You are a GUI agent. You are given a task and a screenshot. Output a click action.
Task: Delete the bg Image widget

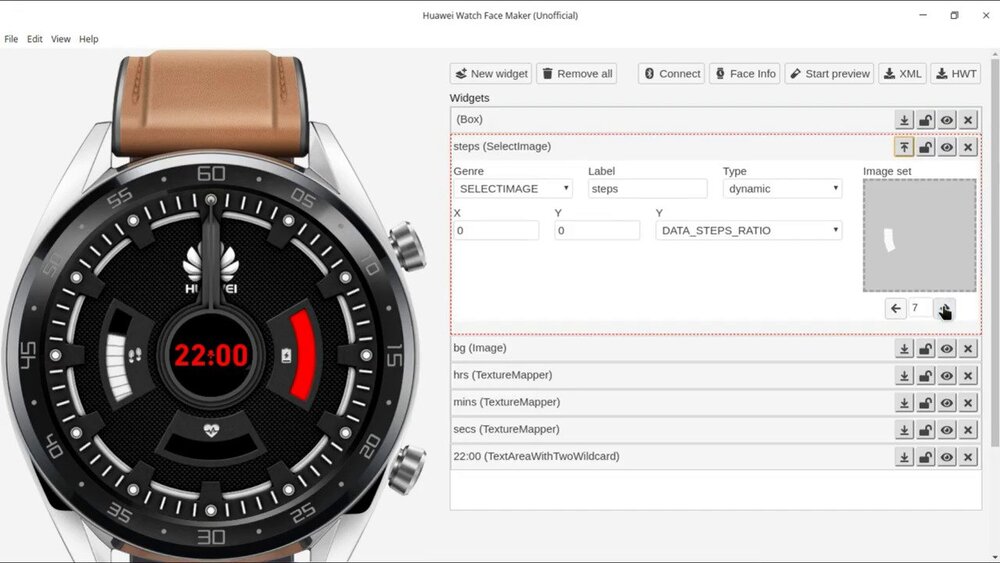pos(968,348)
